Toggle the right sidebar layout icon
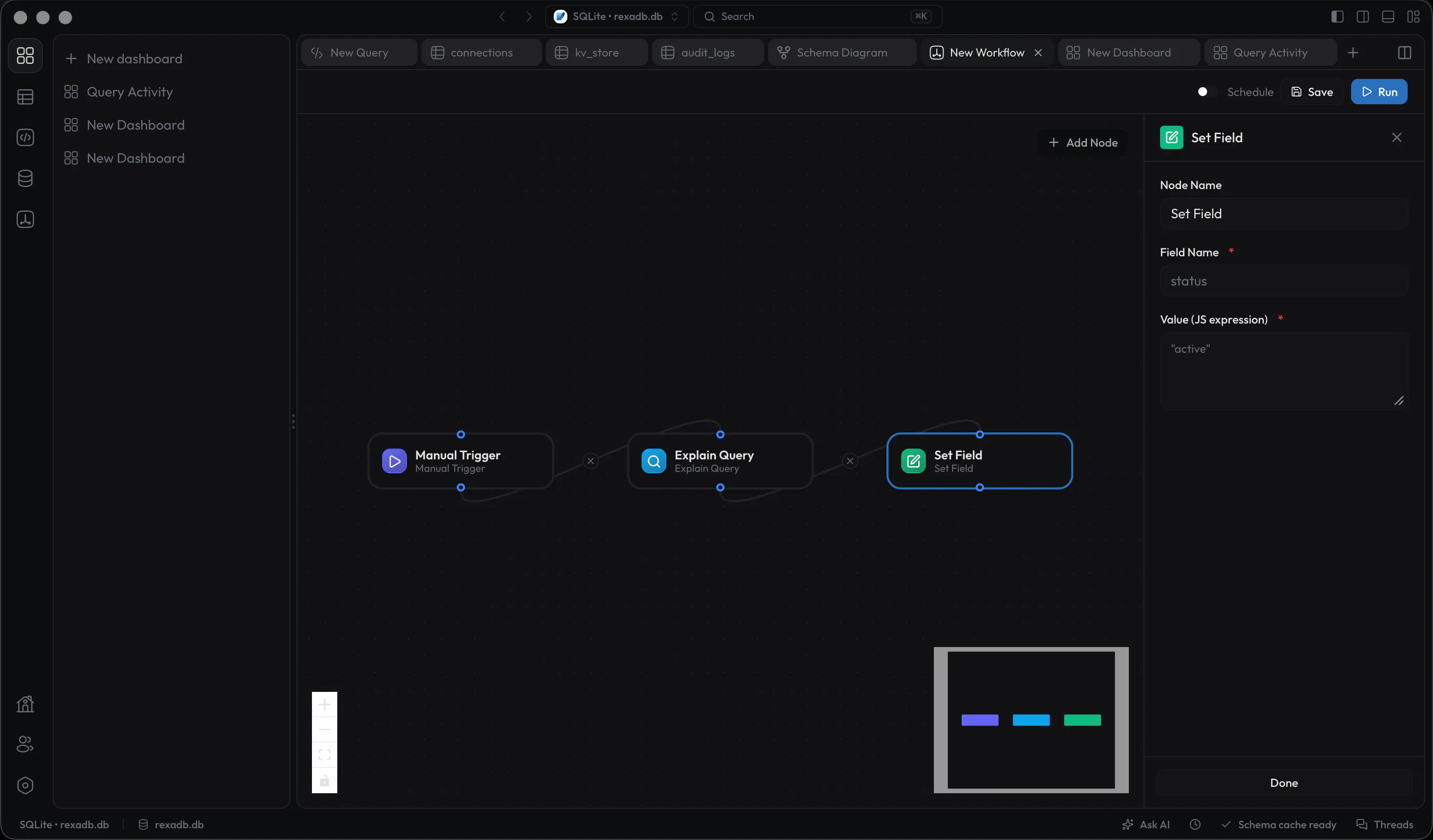This screenshot has width=1433, height=840. pyautogui.click(x=1362, y=17)
